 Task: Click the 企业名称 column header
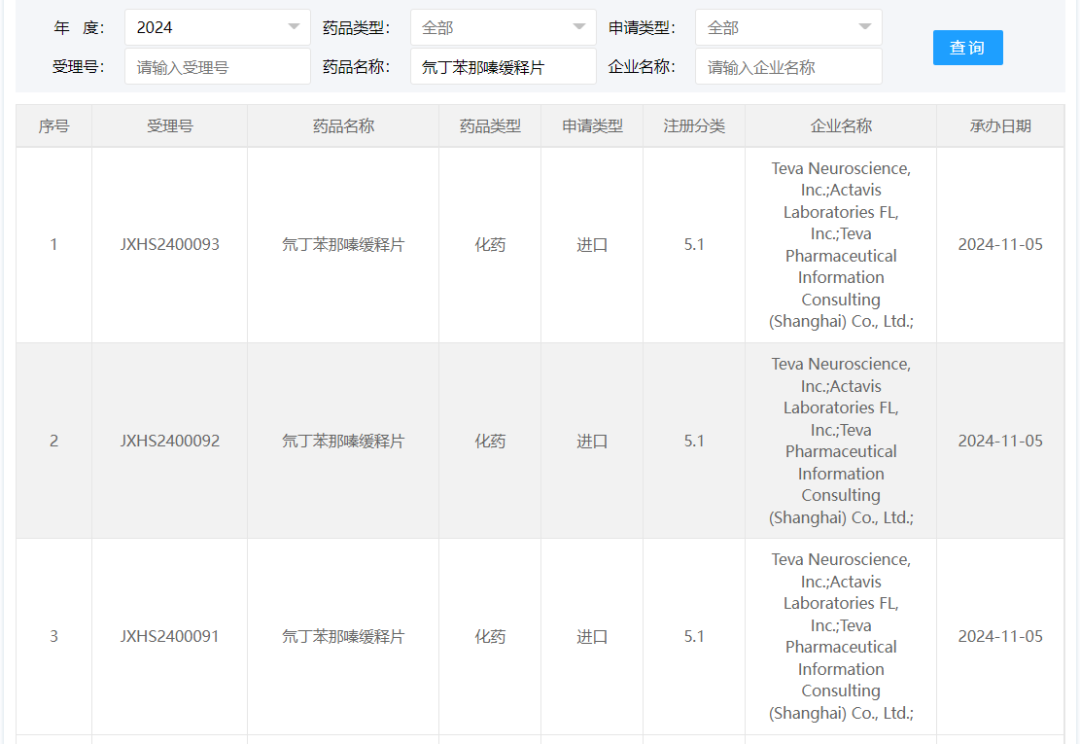pyautogui.click(x=840, y=126)
